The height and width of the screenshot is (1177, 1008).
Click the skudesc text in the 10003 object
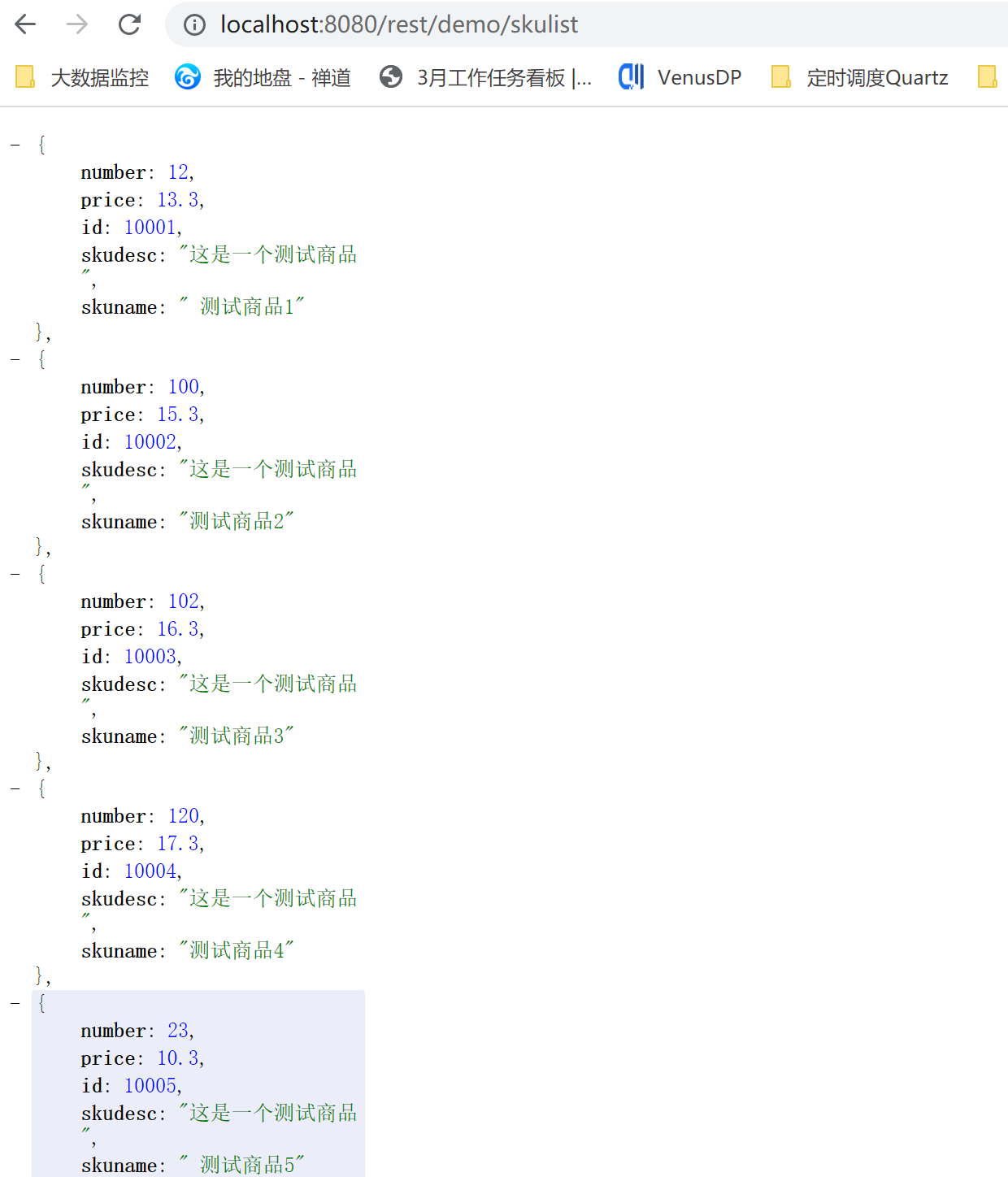268,684
